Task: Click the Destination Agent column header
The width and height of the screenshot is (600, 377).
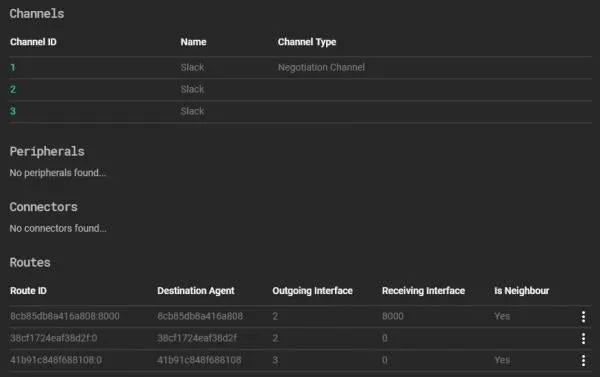Action: point(196,291)
